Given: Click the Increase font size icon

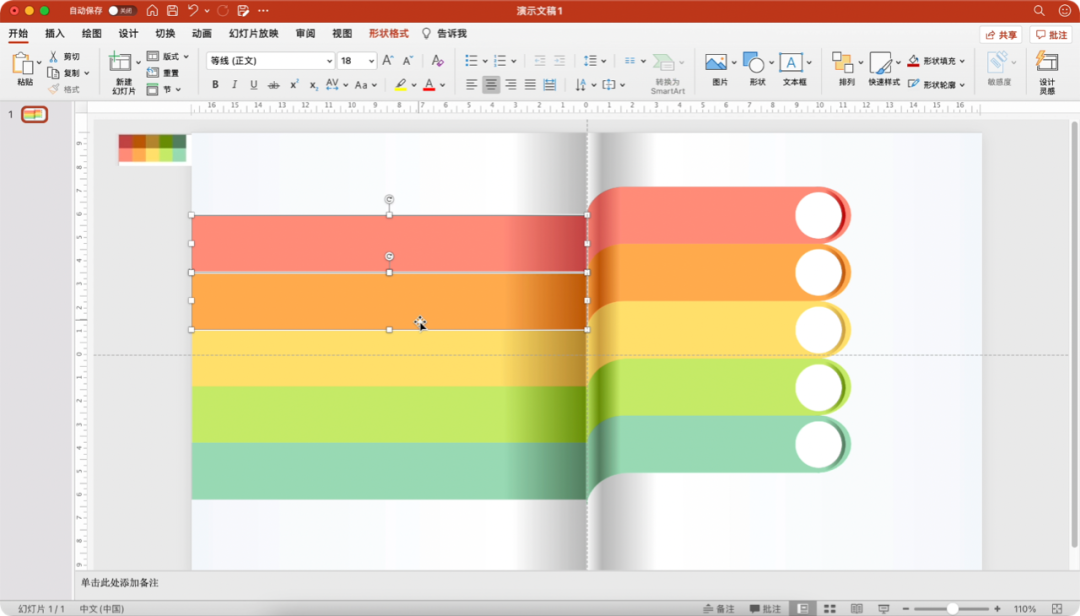Looking at the screenshot, I should tap(388, 61).
